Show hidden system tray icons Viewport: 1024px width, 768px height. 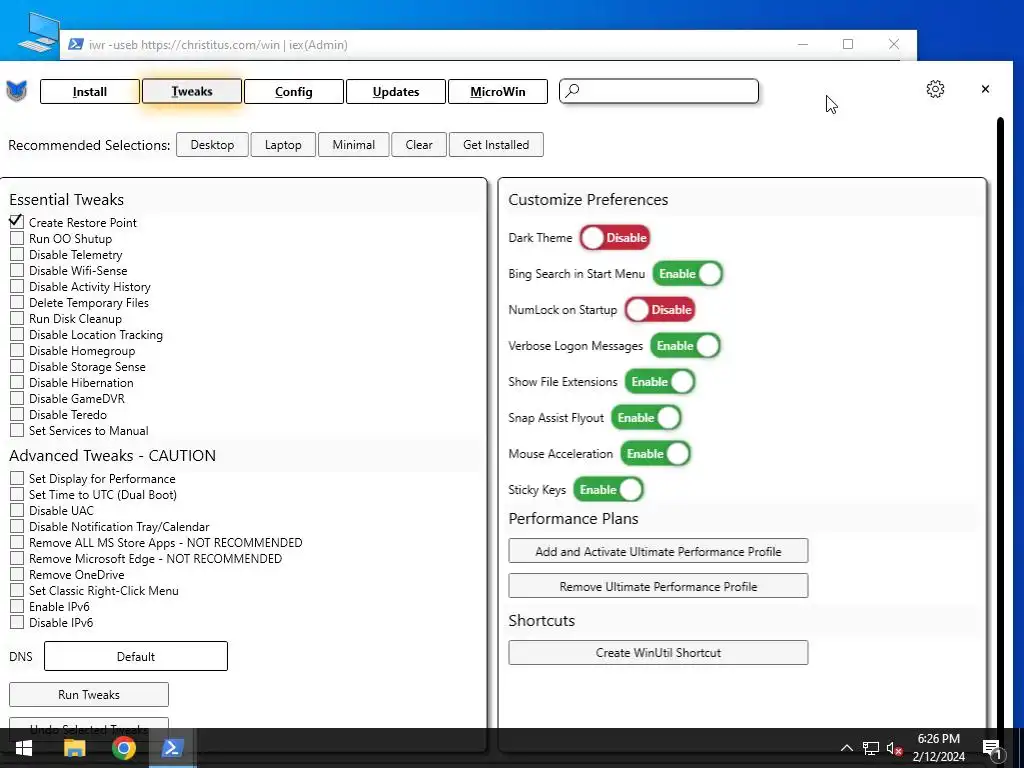846,748
